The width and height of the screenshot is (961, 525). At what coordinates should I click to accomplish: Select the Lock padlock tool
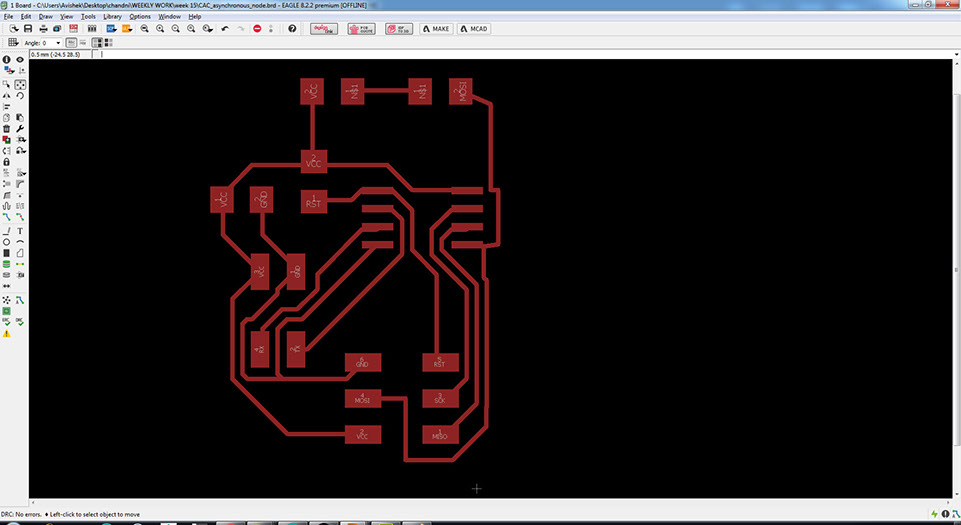pos(6,162)
